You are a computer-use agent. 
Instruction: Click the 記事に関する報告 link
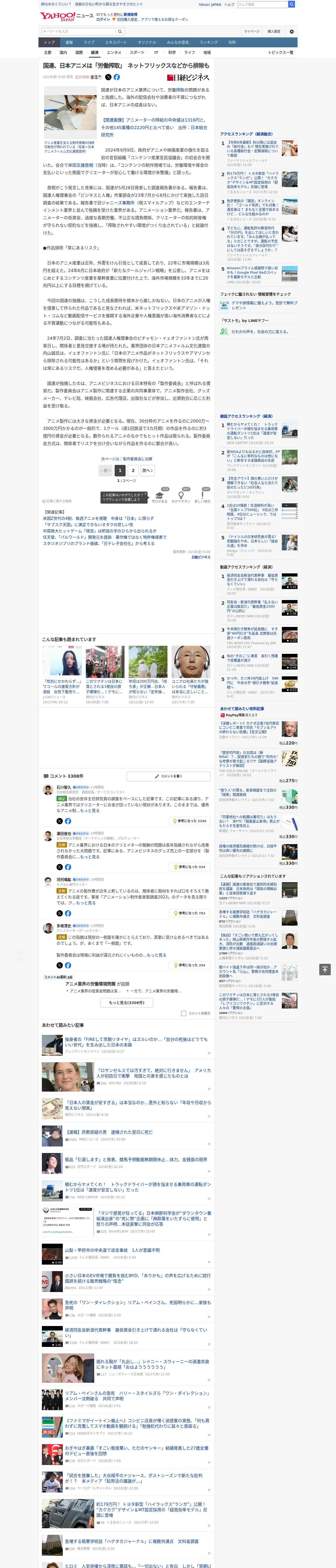point(57,501)
